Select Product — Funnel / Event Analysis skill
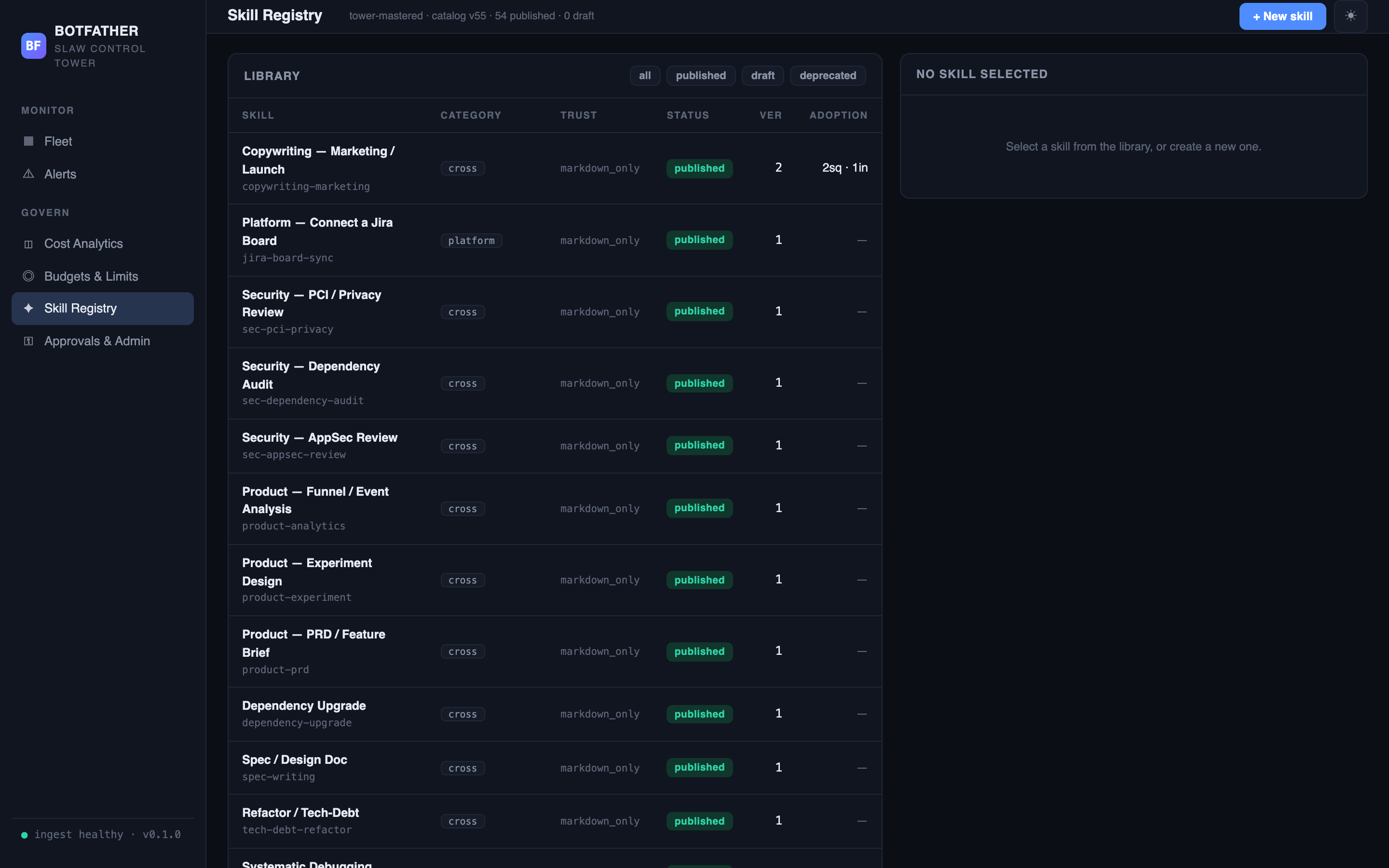1389x868 pixels. pyautogui.click(x=555, y=509)
